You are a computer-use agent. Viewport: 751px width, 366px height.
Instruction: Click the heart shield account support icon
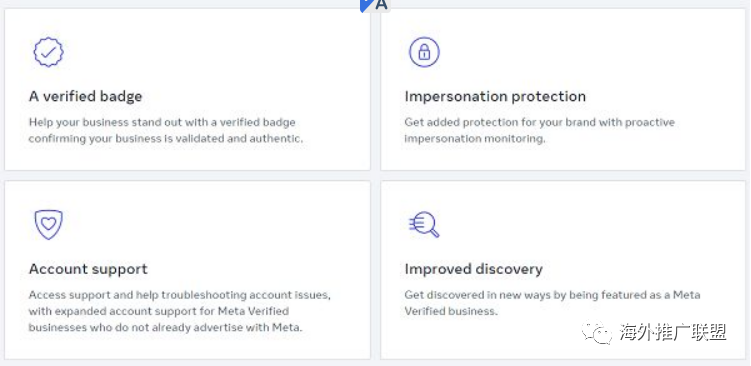tap(48, 224)
